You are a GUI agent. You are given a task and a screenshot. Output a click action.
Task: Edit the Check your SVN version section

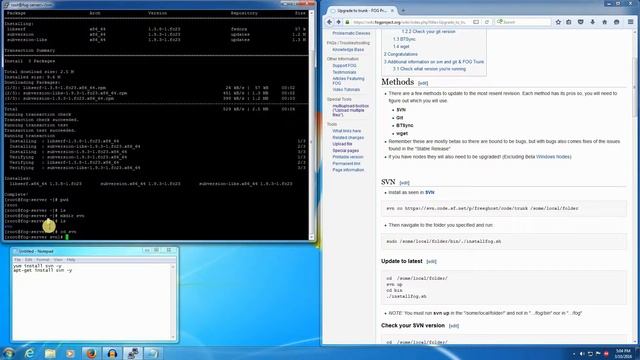453,326
